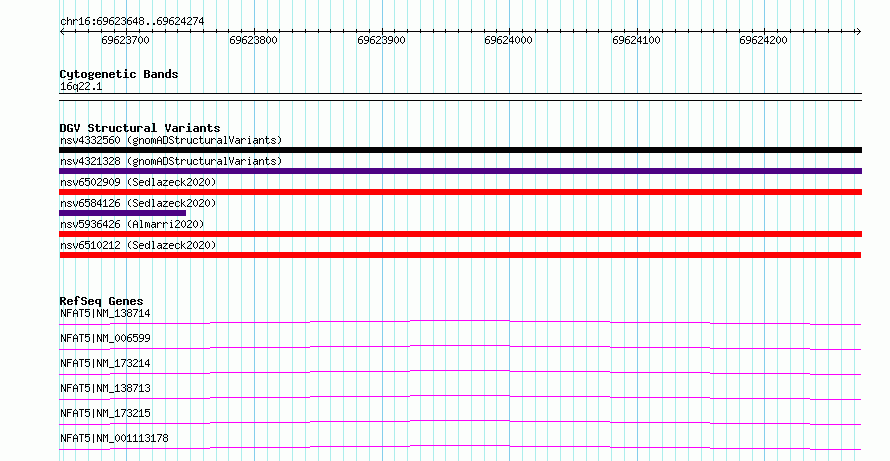Viewport: 890px width, 461px height.
Task: Select transcript NFAT5|NM_006599 label
Action: point(105,338)
